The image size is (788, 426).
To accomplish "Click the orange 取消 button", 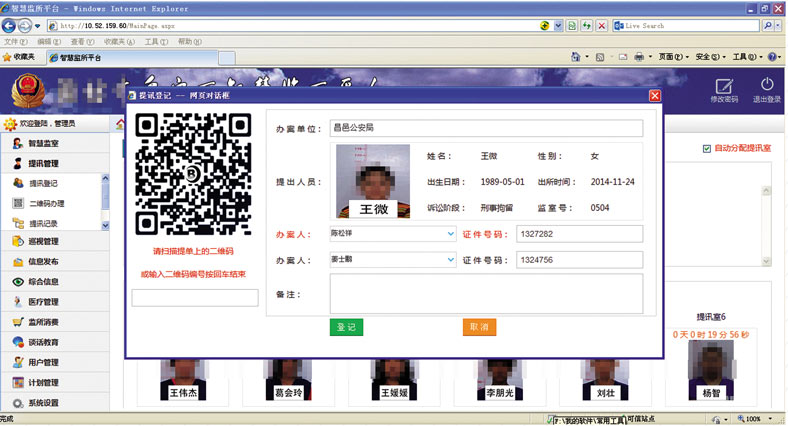I will pos(479,327).
